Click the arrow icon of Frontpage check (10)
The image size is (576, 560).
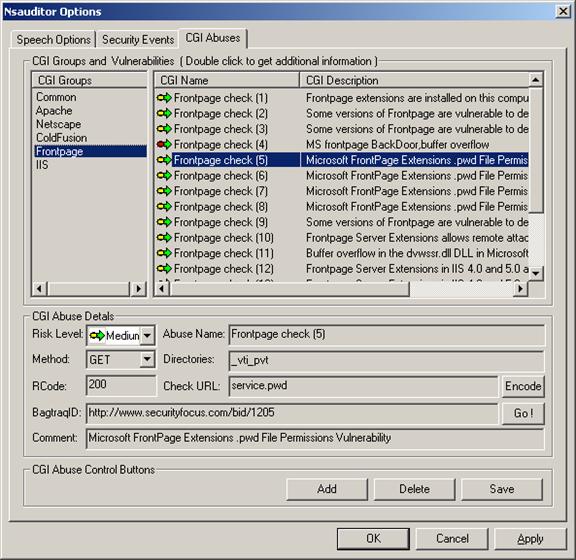(164, 237)
